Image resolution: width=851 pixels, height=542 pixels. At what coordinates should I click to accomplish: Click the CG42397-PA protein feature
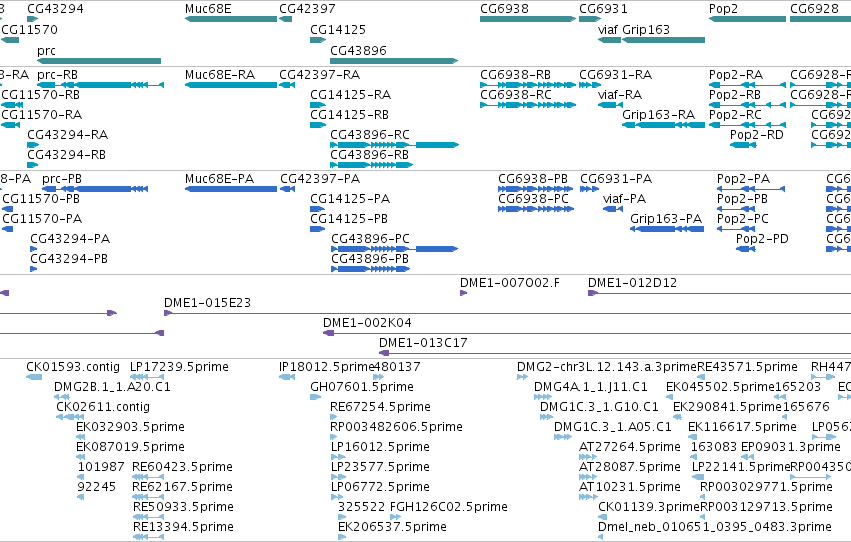[288, 189]
